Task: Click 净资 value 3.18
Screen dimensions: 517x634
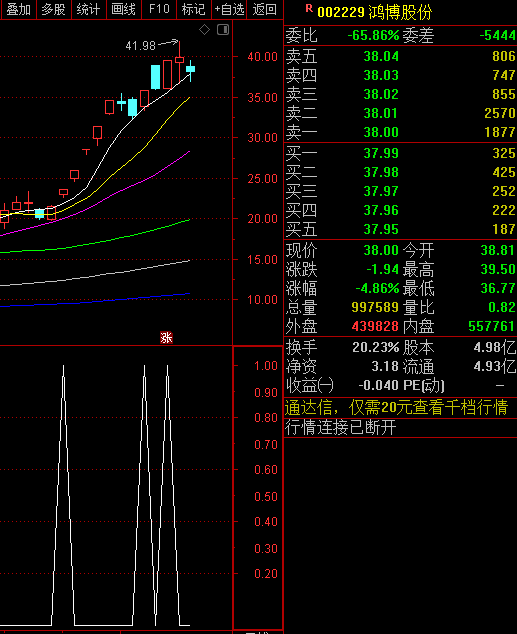Action: pos(385,366)
